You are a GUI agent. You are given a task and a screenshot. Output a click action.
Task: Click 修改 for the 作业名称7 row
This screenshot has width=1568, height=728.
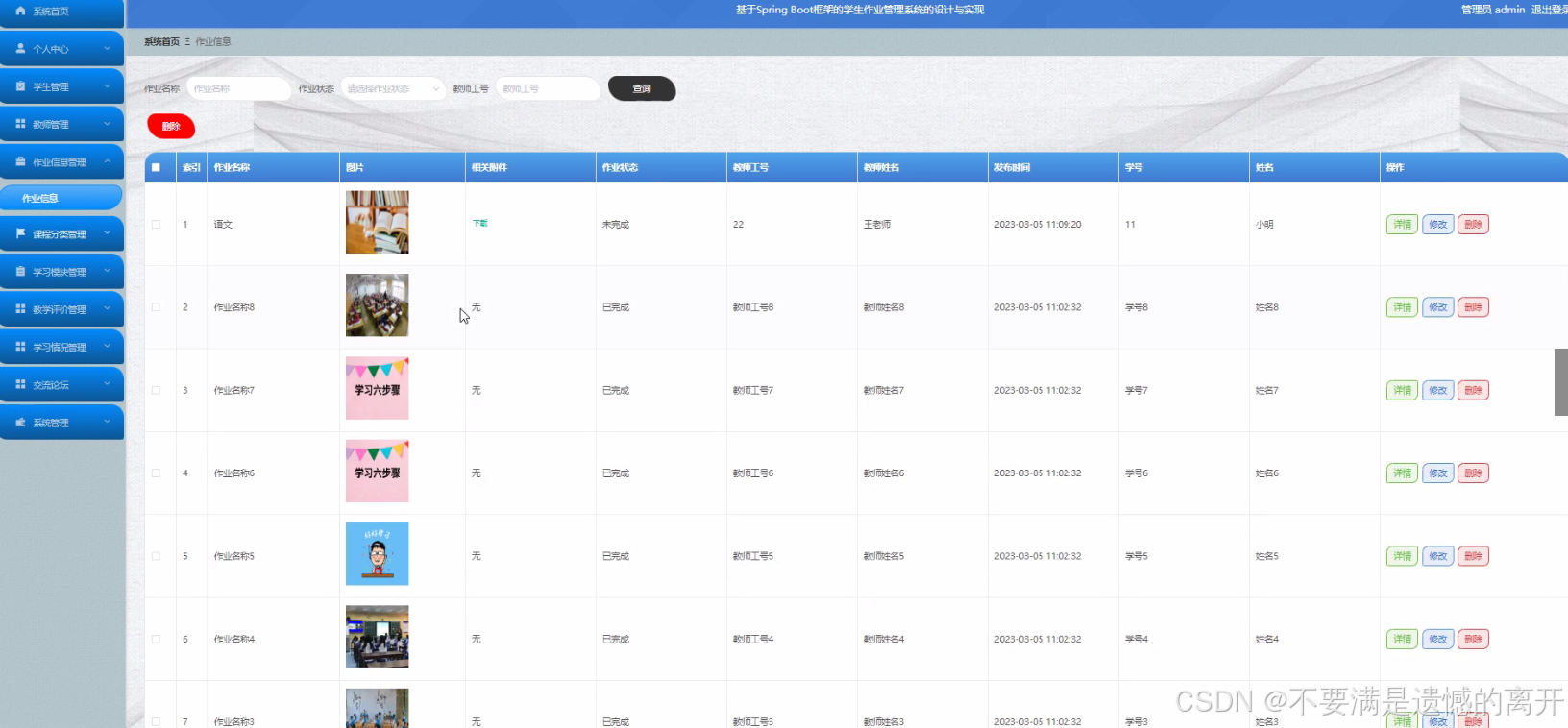coord(1438,390)
